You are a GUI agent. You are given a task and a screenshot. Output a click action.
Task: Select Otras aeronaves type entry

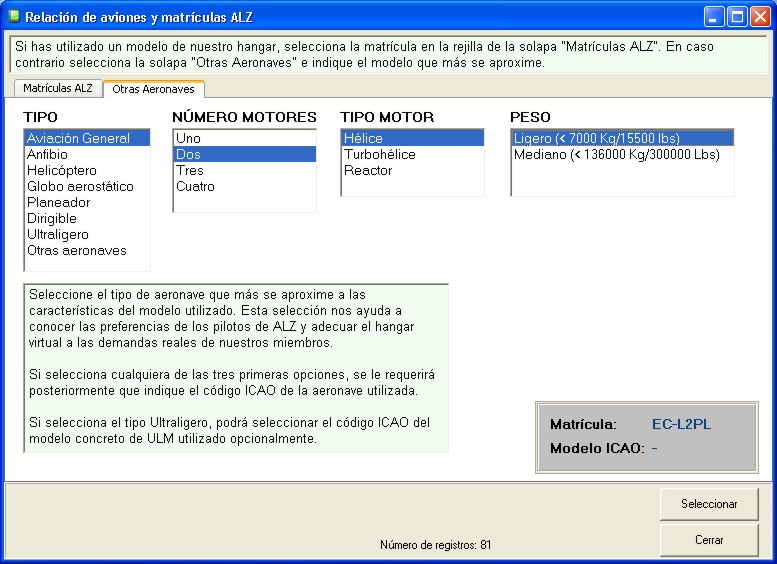coord(87,250)
